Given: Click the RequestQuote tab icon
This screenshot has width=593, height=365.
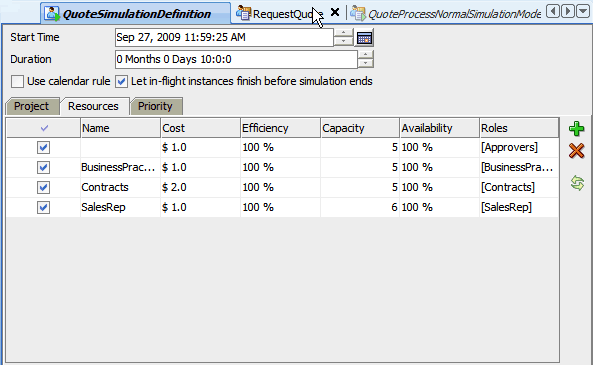Looking at the screenshot, I should click(x=243, y=13).
